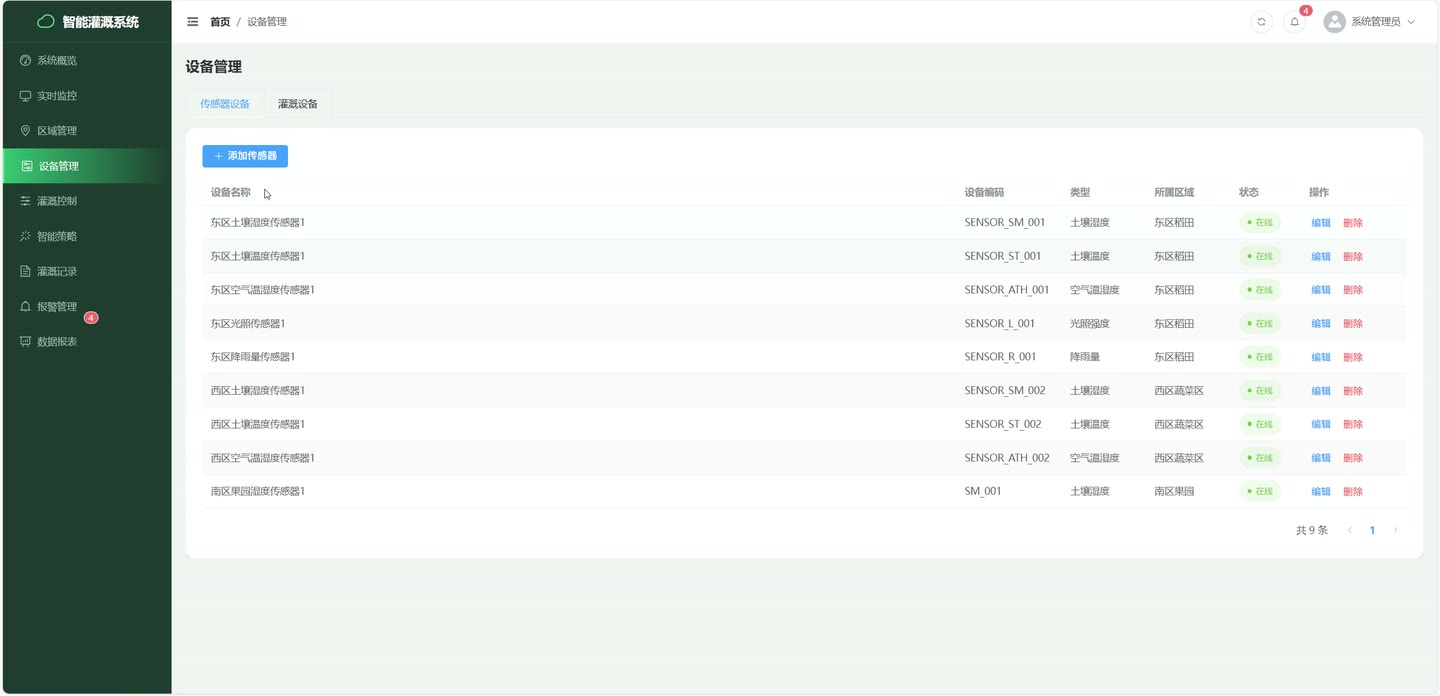1440x696 pixels.
Task: Click the 降雨量 type cell
Action: (1085, 357)
